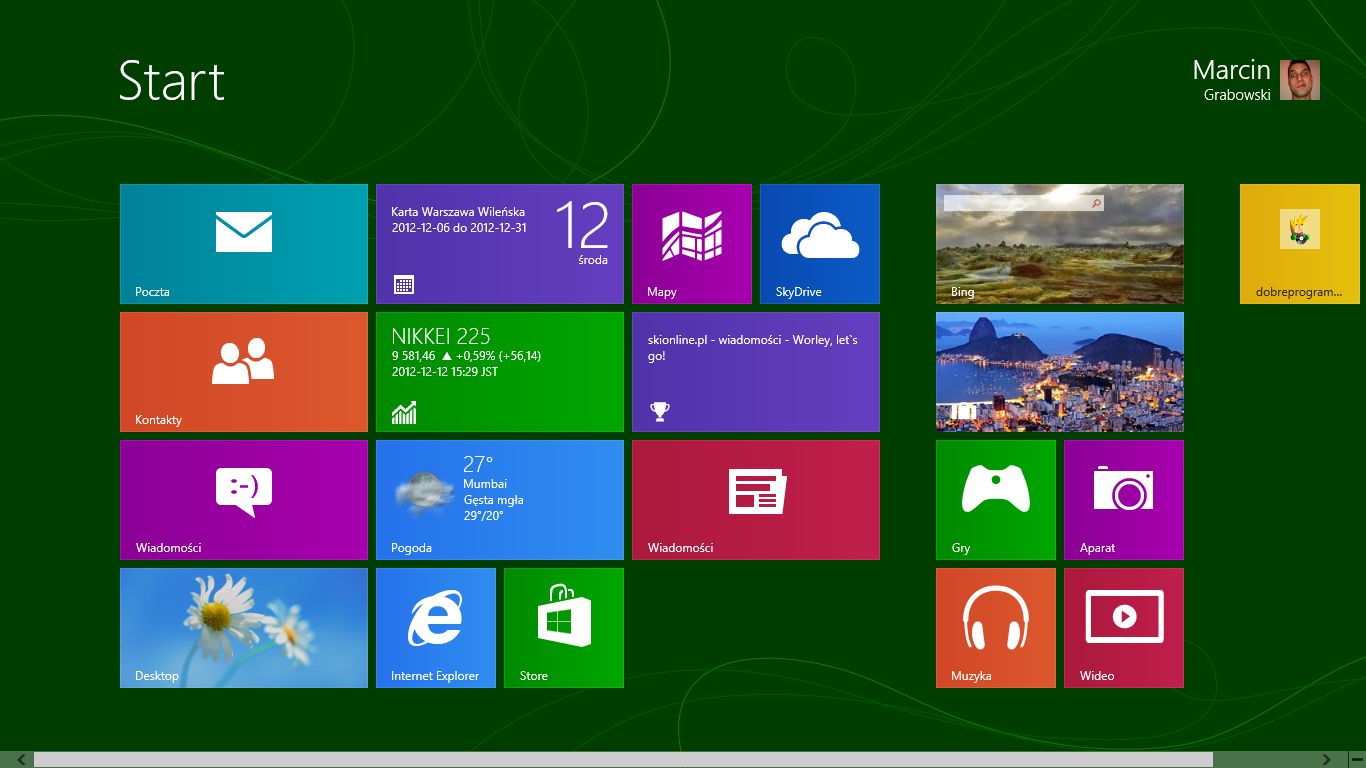Screen dimensions: 1366x768
Task: Click the zoom-out minus button at bottom right
Action: [x=1355, y=760]
